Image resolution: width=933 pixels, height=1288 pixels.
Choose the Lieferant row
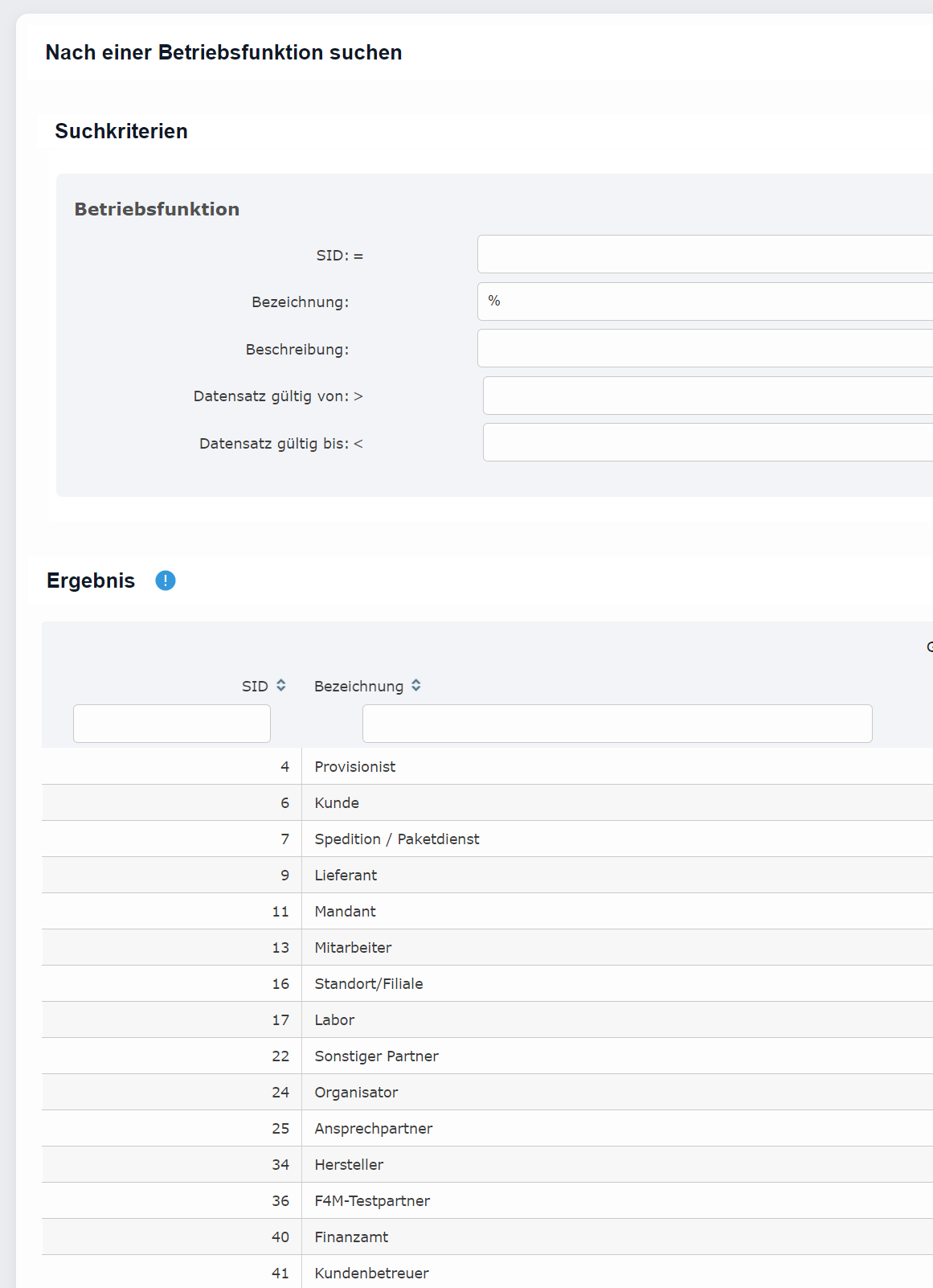[346, 876]
